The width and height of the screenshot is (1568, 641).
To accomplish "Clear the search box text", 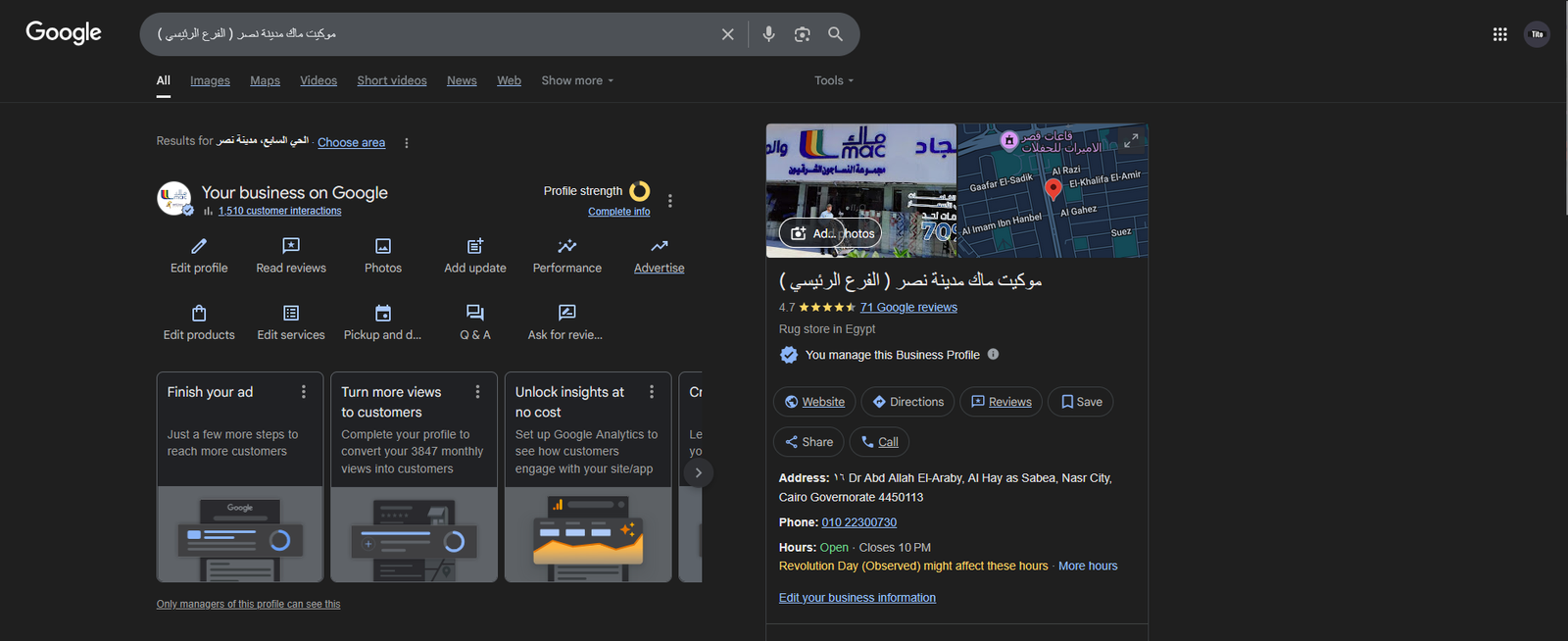I will pyautogui.click(x=727, y=34).
